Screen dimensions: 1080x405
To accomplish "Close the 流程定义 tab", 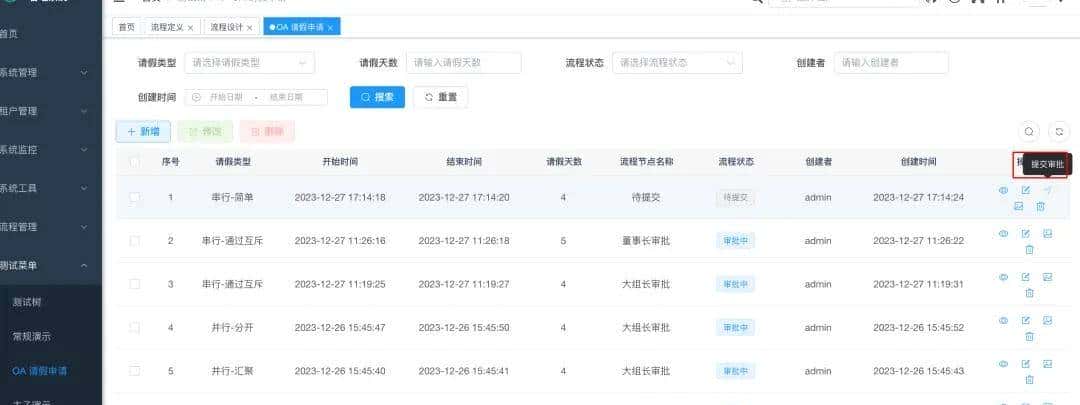I will [x=190, y=28].
